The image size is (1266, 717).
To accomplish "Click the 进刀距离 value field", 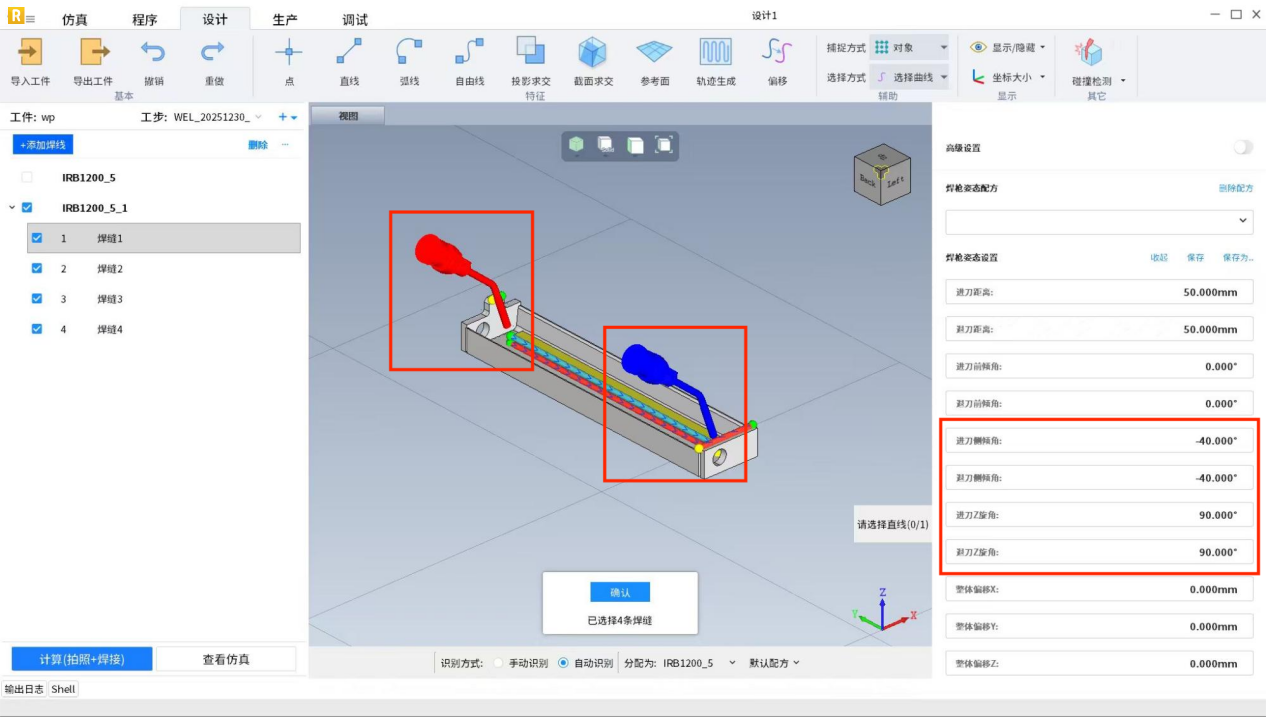I will (1099, 292).
